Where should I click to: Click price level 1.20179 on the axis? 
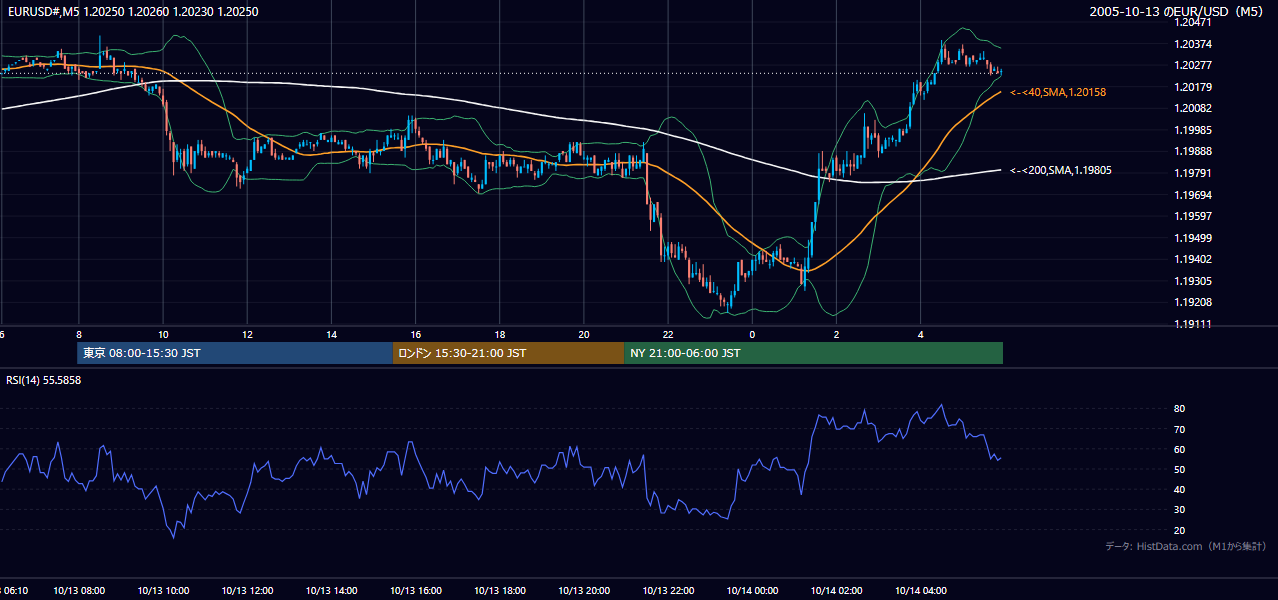point(1193,87)
